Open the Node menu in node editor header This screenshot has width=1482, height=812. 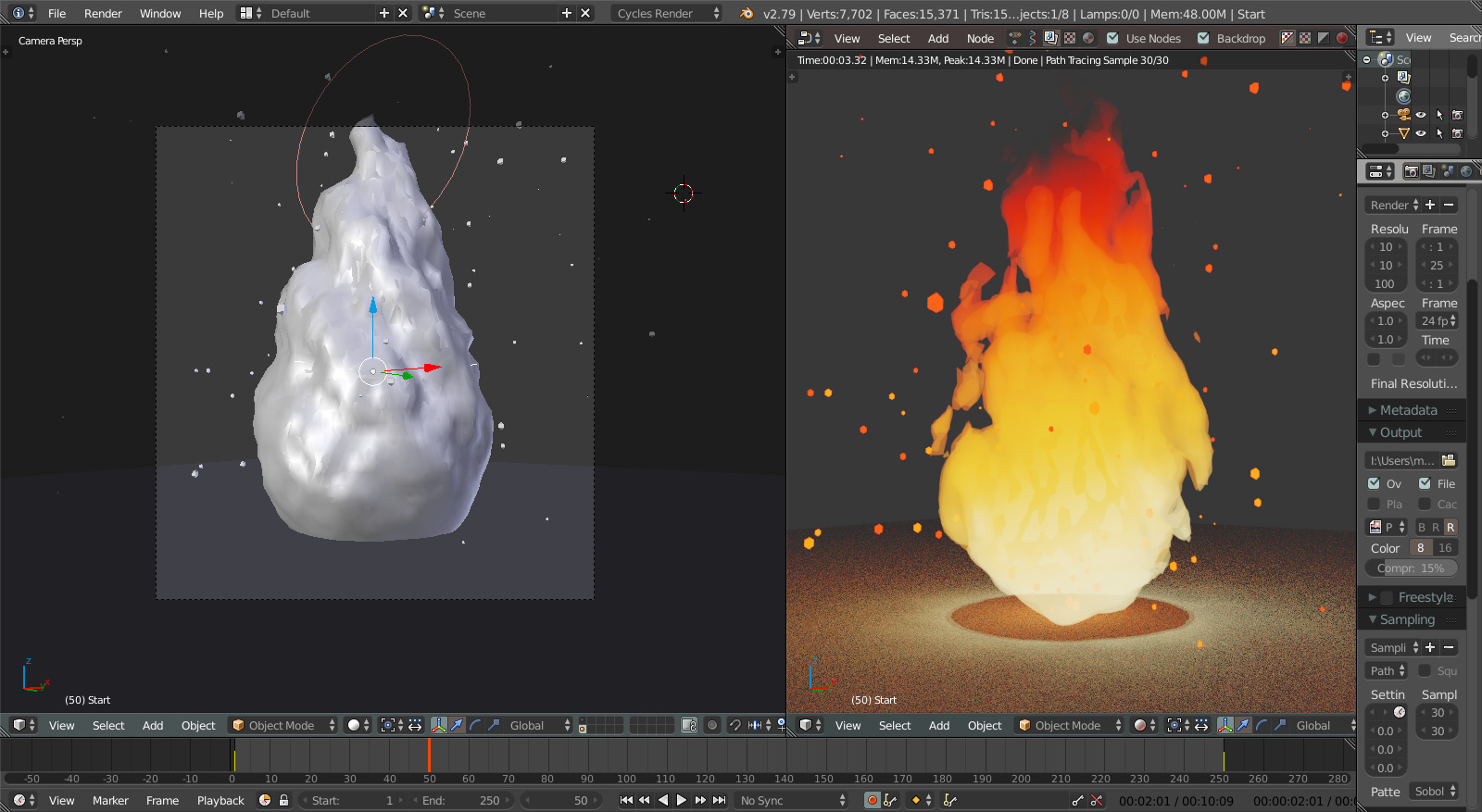pyautogui.click(x=980, y=38)
